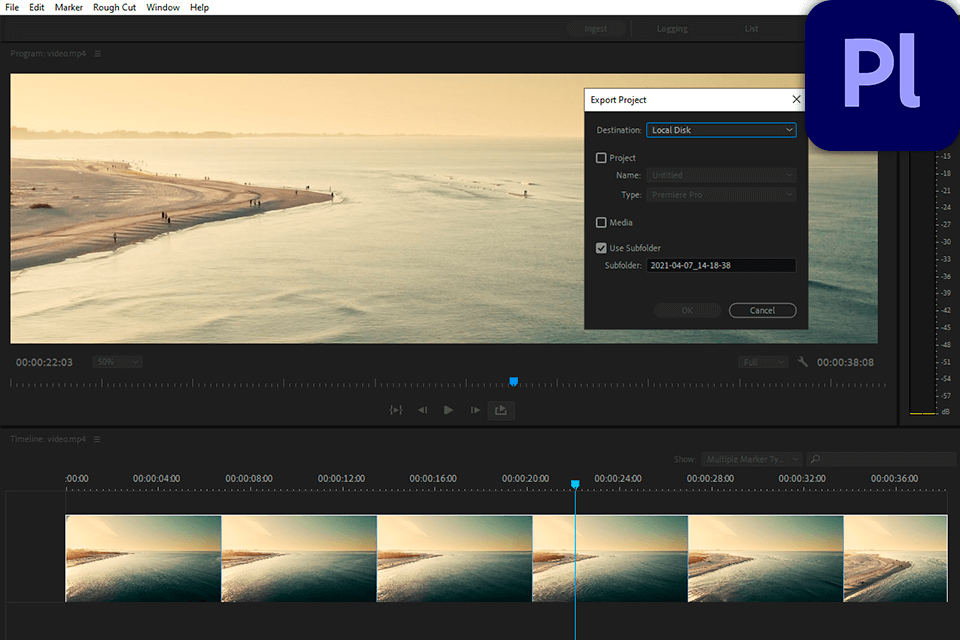
Task: Click the magnifier search field in timeline
Action: coord(880,459)
